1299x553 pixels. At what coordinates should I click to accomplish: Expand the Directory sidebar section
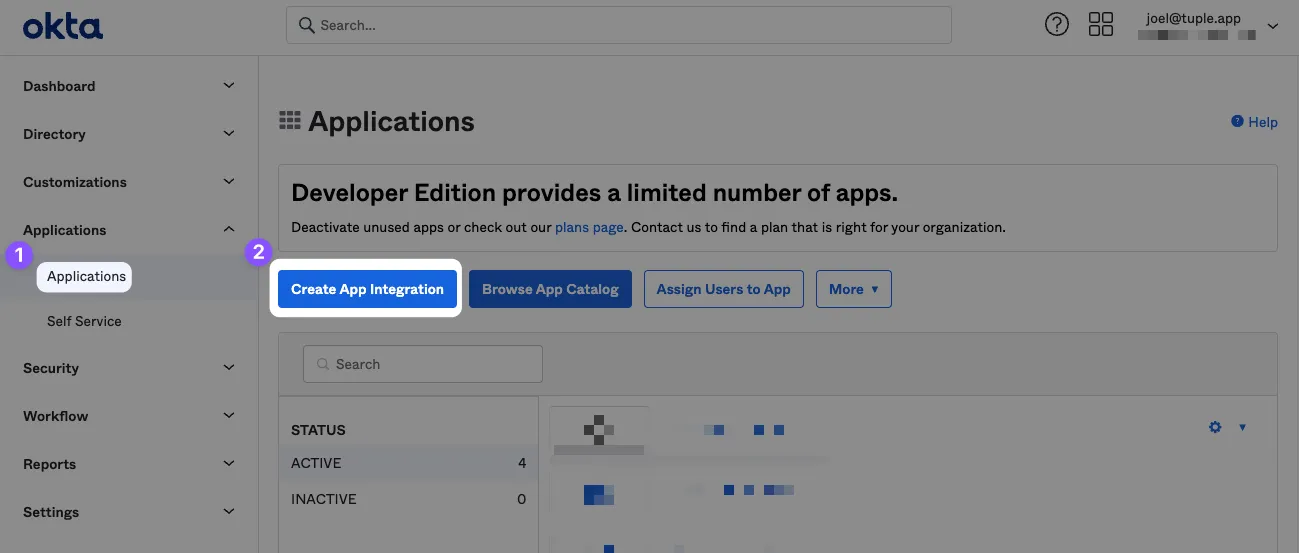tap(229, 134)
